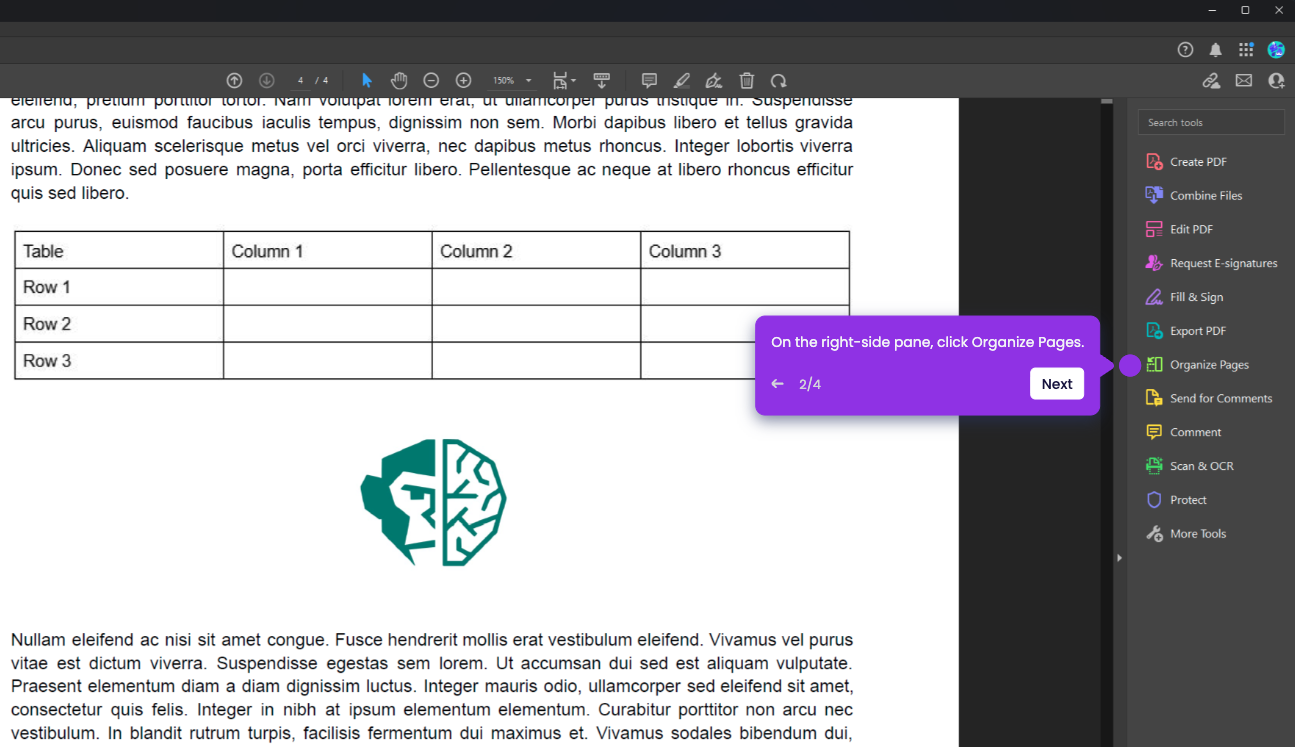Image resolution: width=1295 pixels, height=747 pixels.
Task: Collapse the right tools pane arrow
Action: [x=1119, y=557]
